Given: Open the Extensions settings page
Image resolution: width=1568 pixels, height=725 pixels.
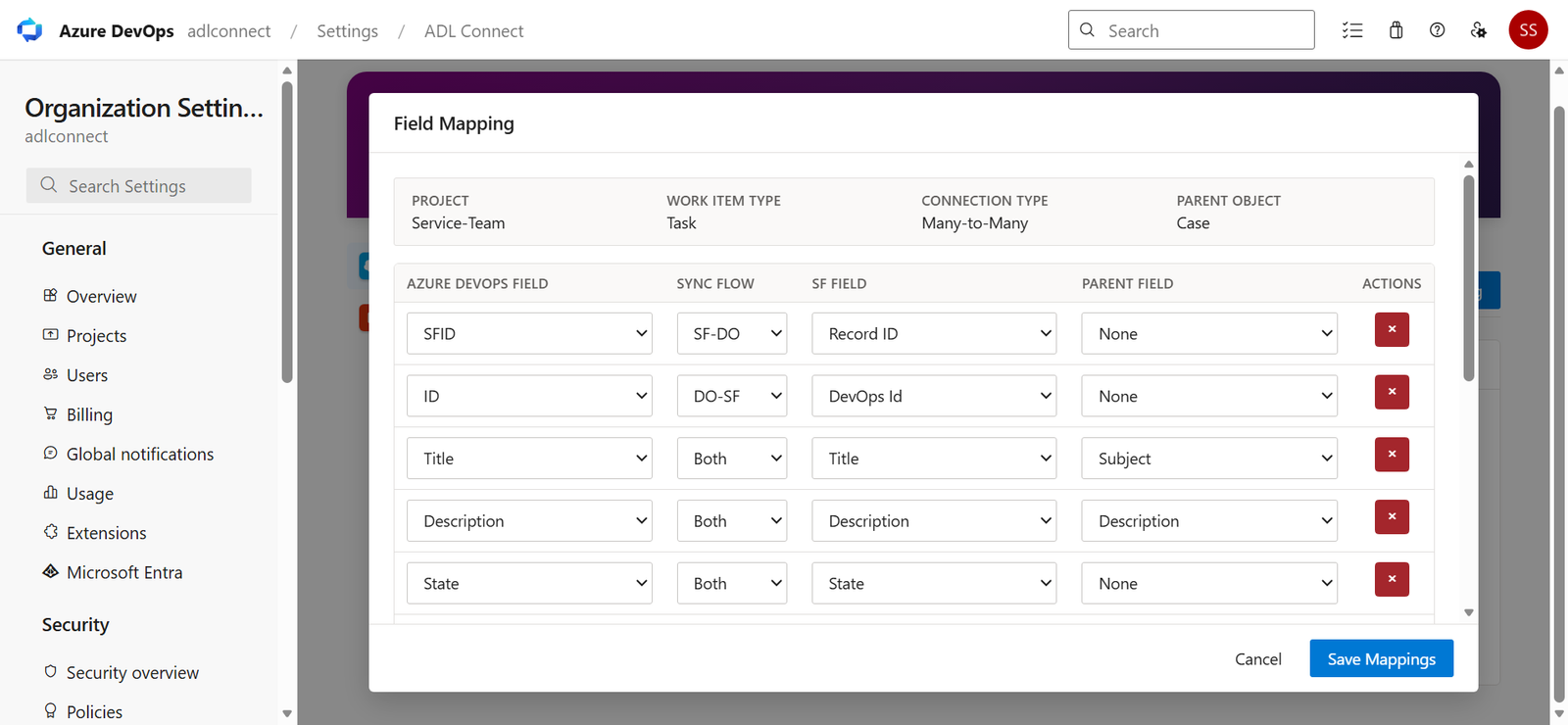Looking at the screenshot, I should pyautogui.click(x=106, y=533).
